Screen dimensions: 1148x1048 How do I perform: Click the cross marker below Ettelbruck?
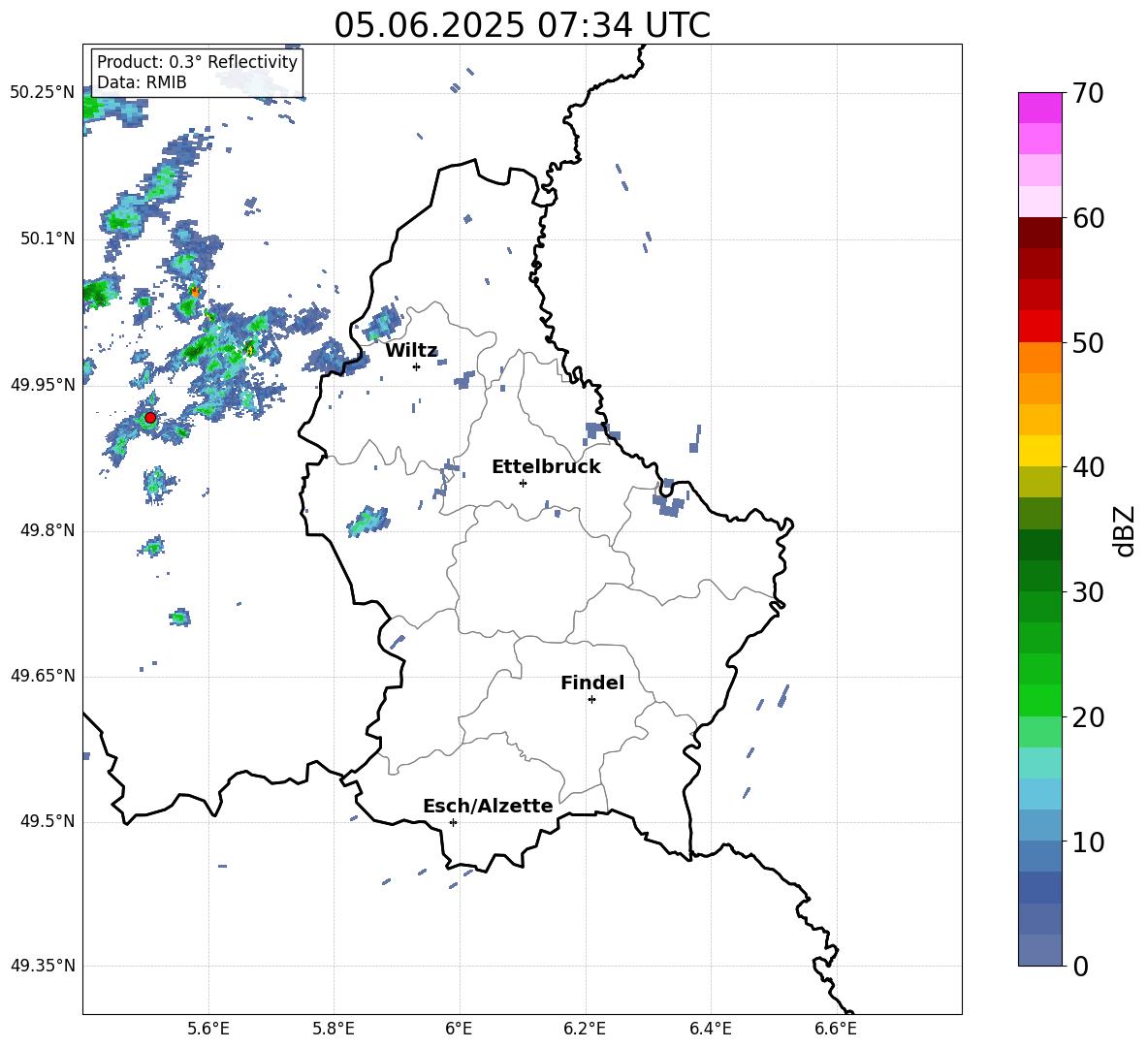[523, 483]
